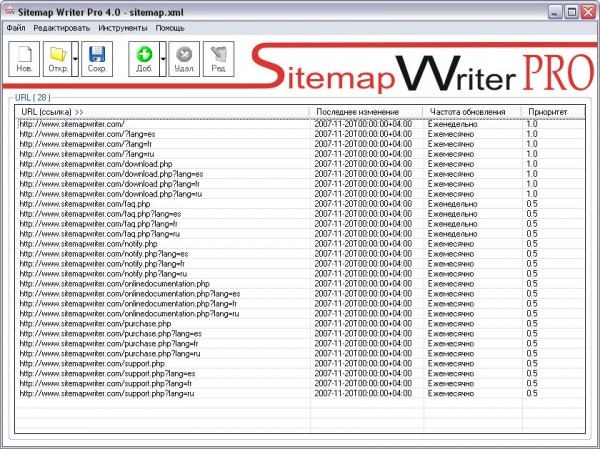This screenshot has height=449, width=600.
Task: Select the support.php?lang=fr row
Action: [301, 383]
